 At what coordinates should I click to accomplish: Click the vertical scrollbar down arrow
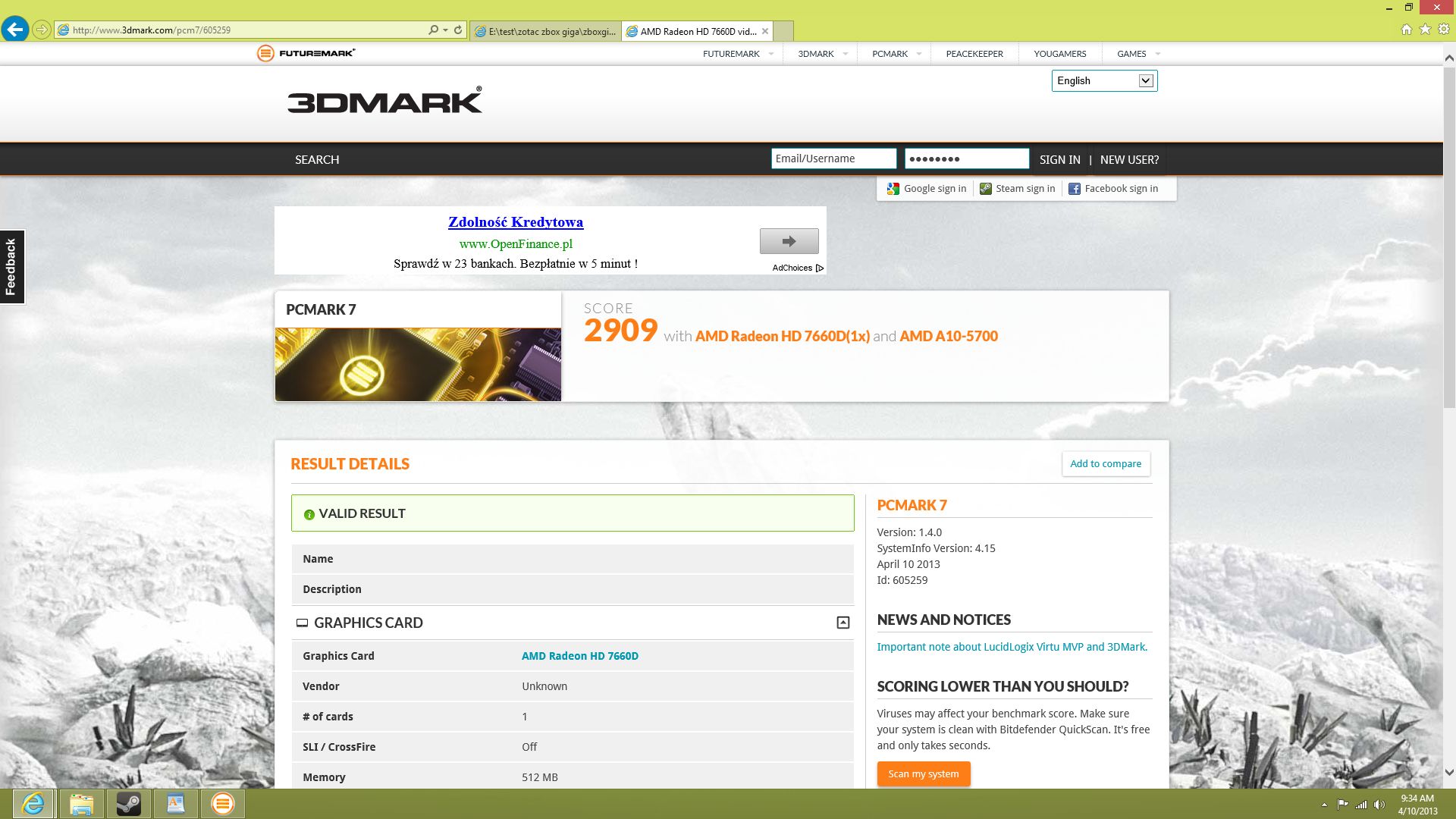[x=1449, y=773]
